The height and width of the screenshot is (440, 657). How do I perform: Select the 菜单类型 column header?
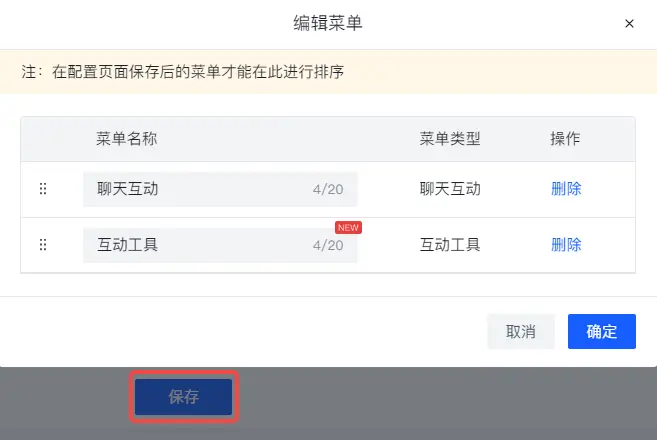[x=450, y=139]
